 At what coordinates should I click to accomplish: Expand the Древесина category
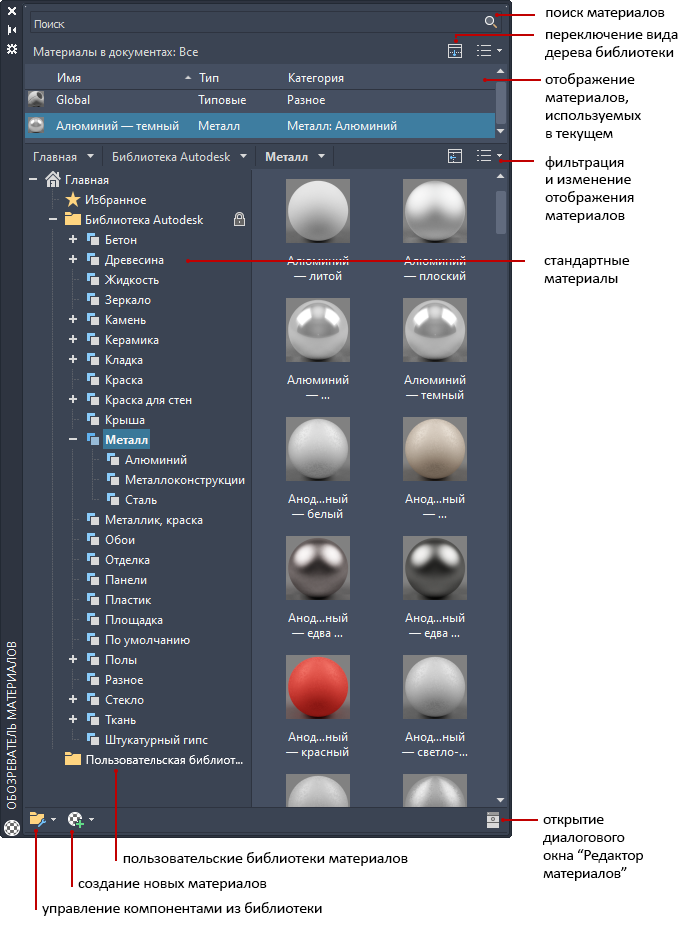(x=73, y=259)
